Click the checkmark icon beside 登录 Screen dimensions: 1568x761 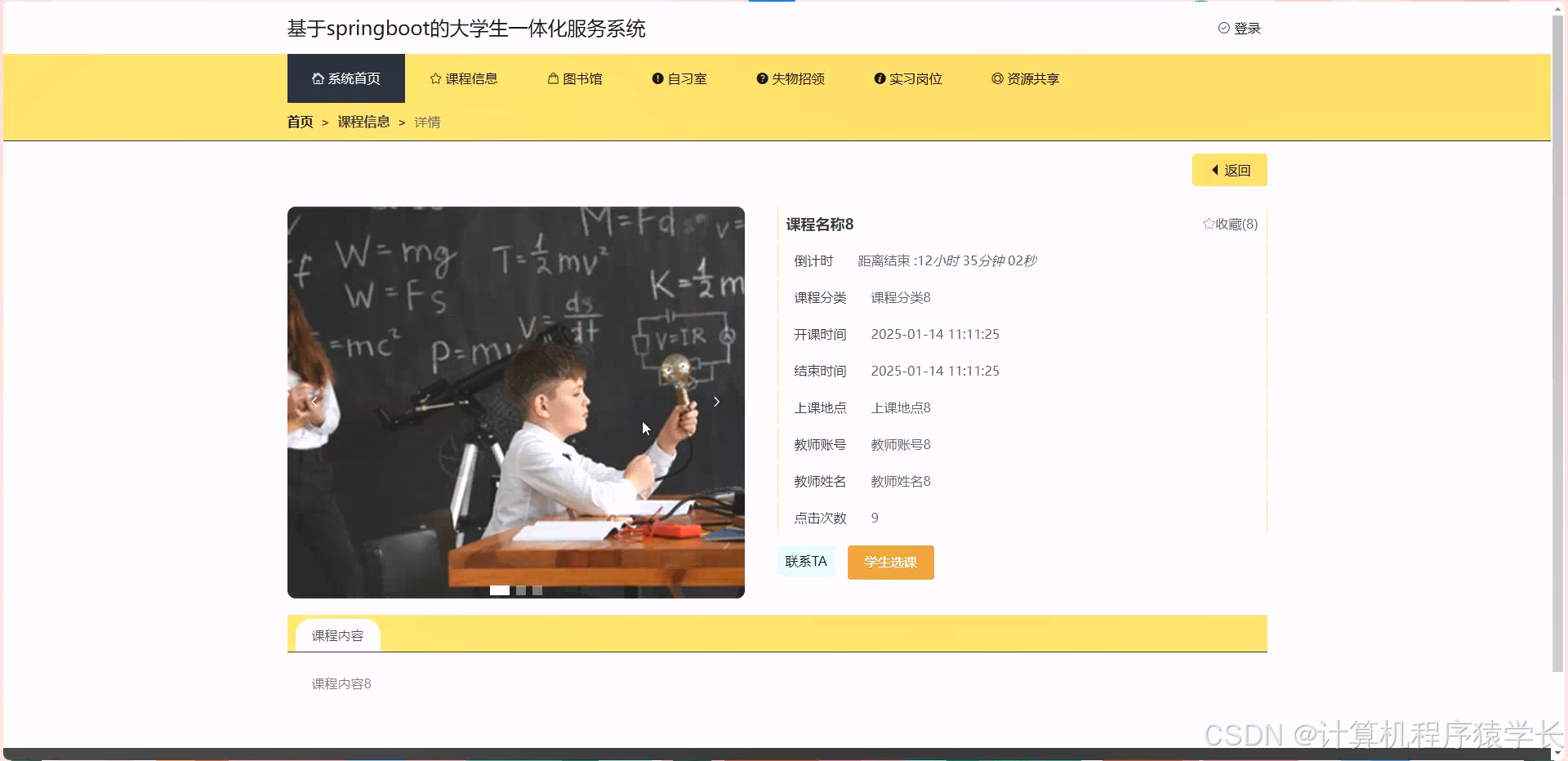click(x=1223, y=27)
